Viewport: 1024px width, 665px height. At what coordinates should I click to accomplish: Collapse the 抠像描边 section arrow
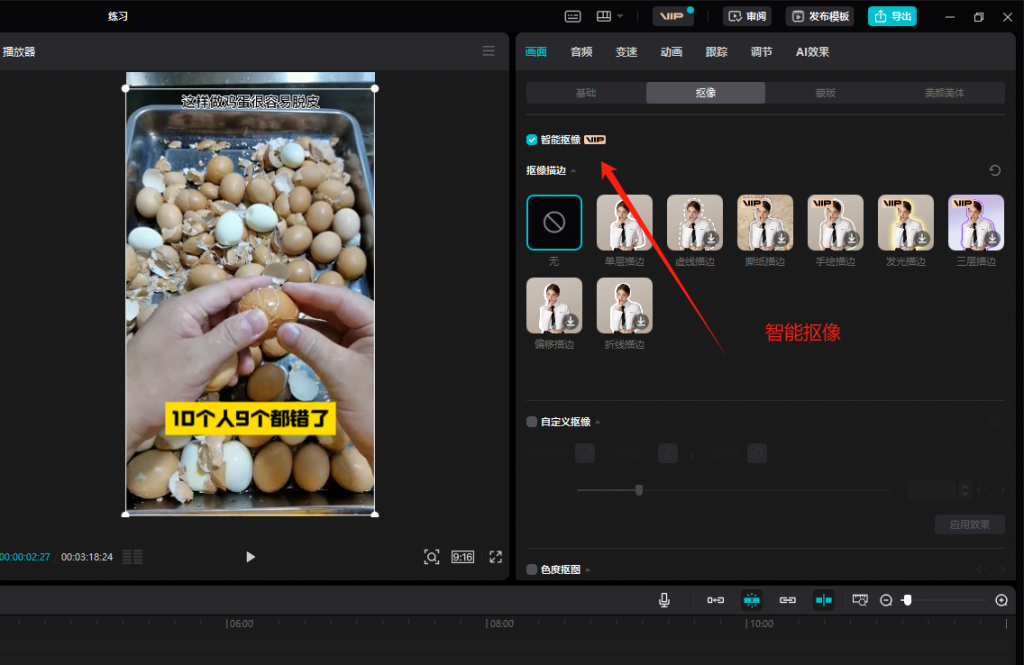(x=574, y=171)
